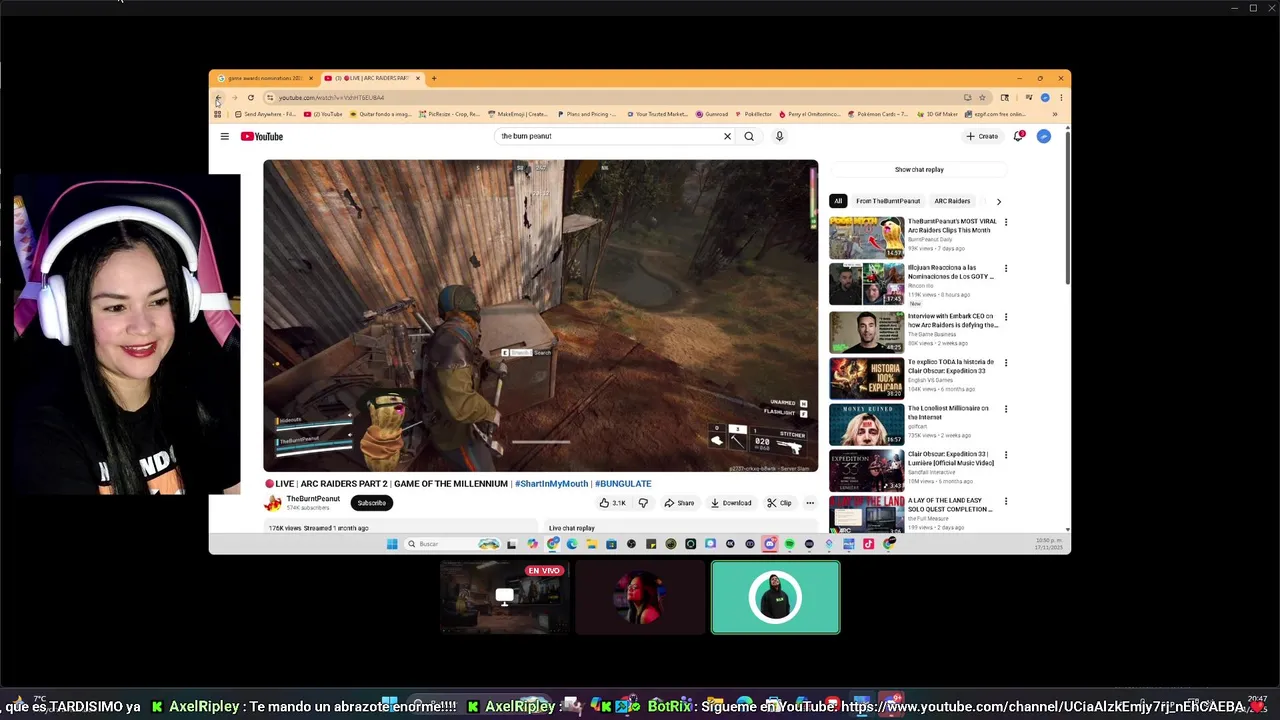Image resolution: width=1280 pixels, height=720 pixels.
Task: Open TheBurntPeanut channel avatar
Action: click(x=272, y=503)
